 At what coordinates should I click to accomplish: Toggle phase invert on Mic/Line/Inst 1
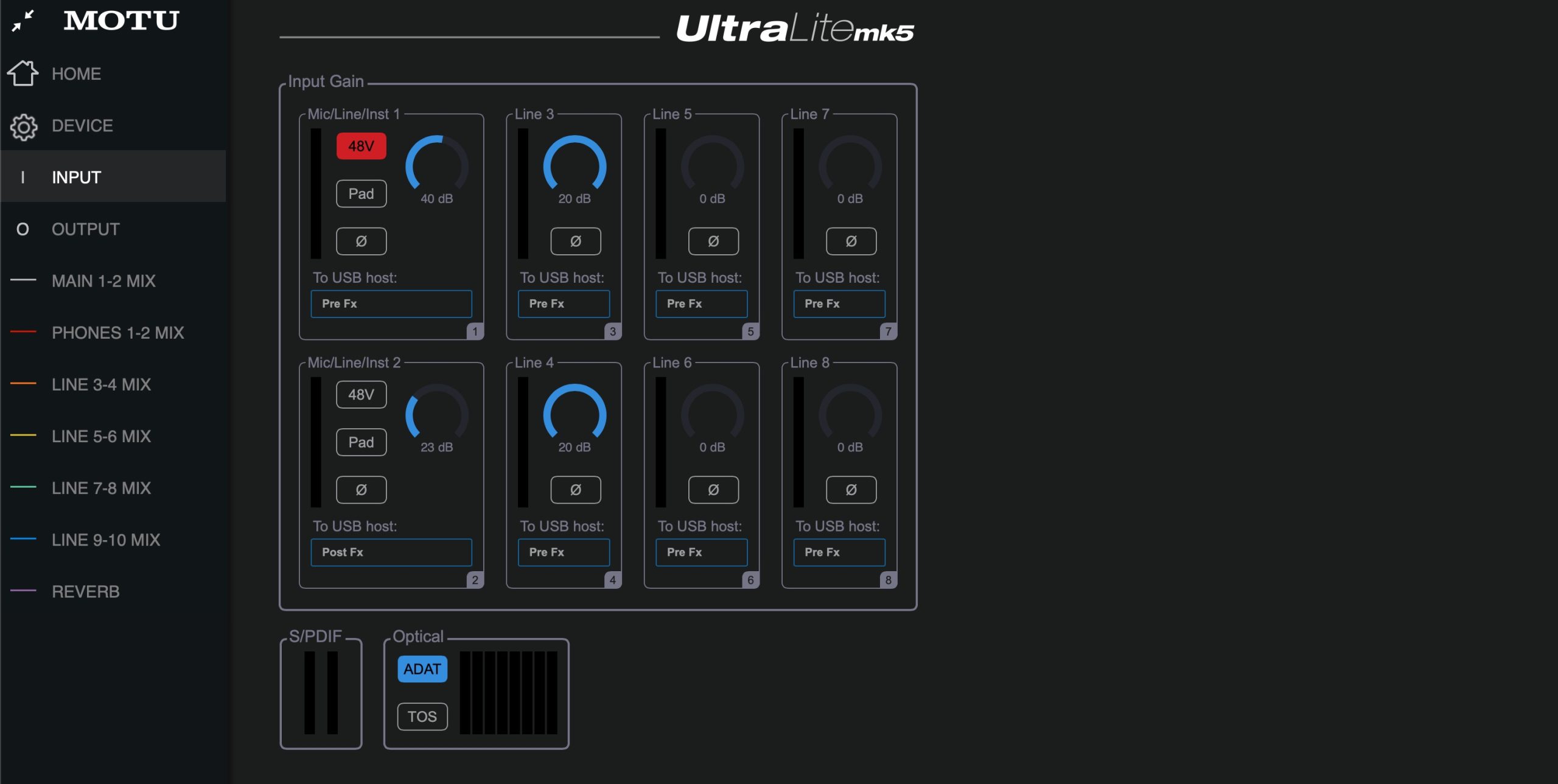pos(362,241)
